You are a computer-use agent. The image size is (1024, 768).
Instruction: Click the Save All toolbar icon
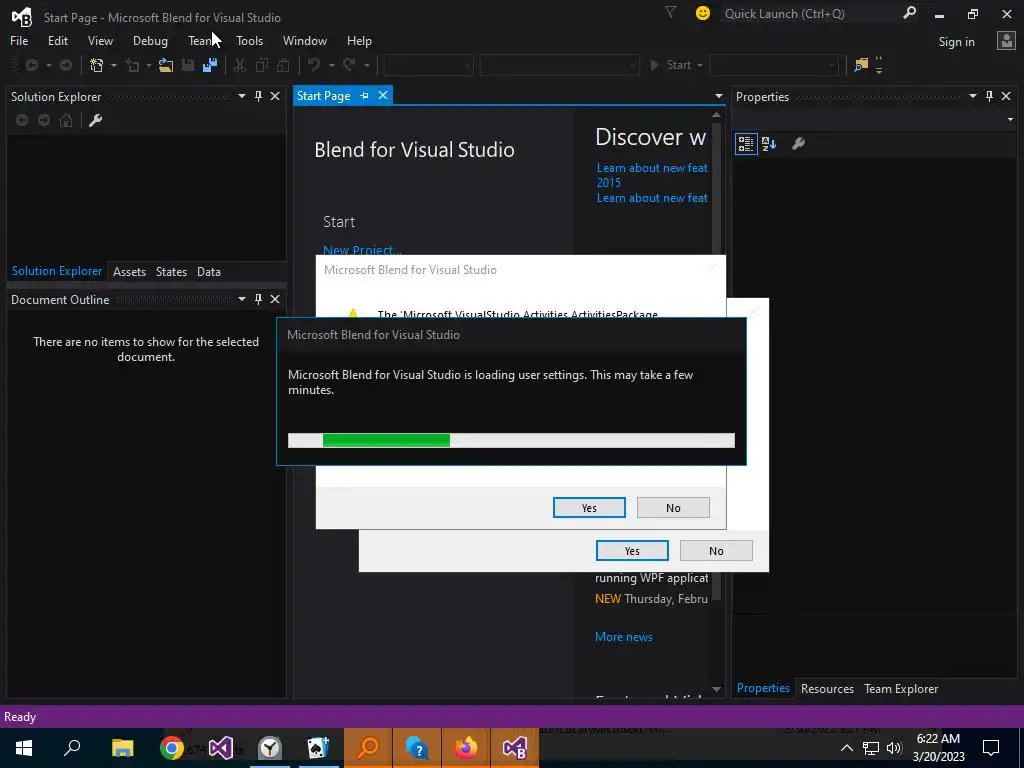pyautogui.click(x=210, y=65)
